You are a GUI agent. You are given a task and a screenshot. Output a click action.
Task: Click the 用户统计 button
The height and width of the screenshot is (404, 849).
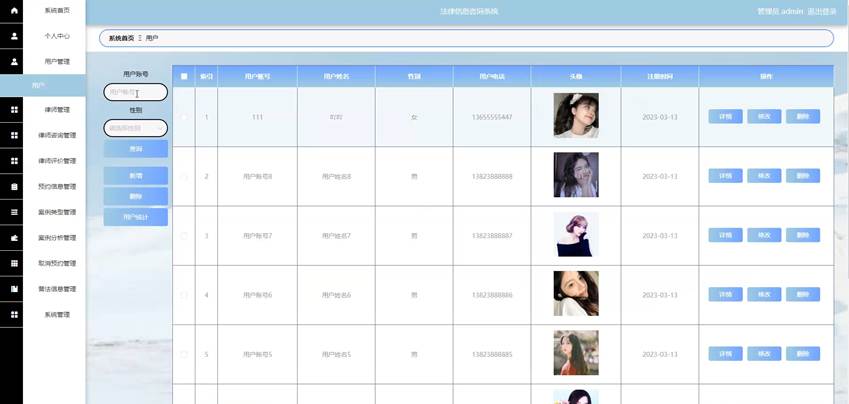click(135, 217)
